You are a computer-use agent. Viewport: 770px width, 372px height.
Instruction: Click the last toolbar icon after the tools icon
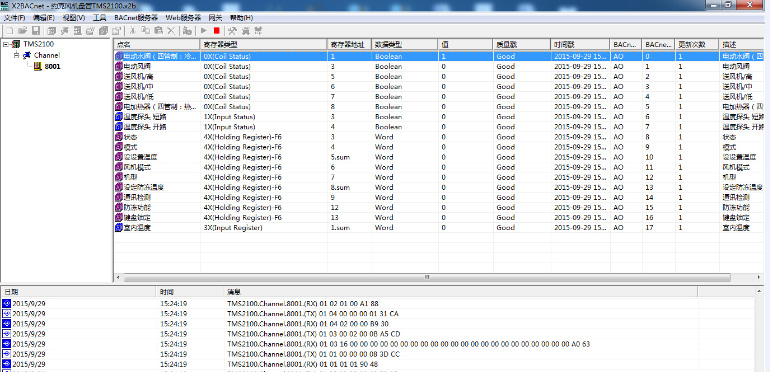click(x=258, y=31)
